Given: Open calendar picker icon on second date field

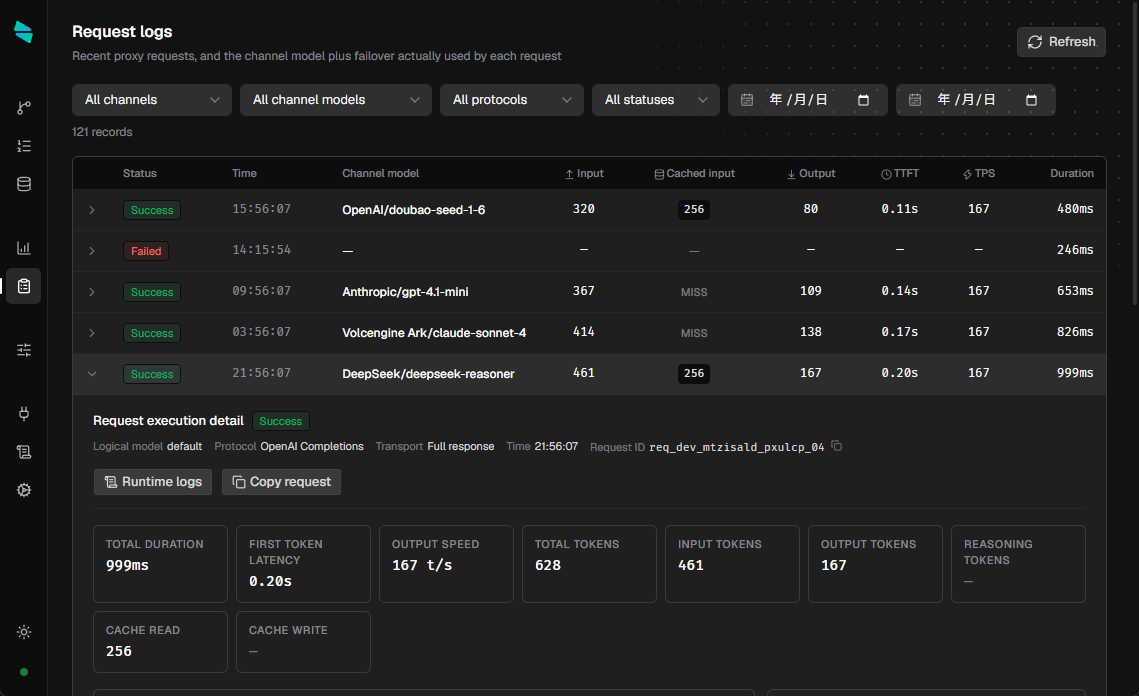Looking at the screenshot, I should [1031, 100].
